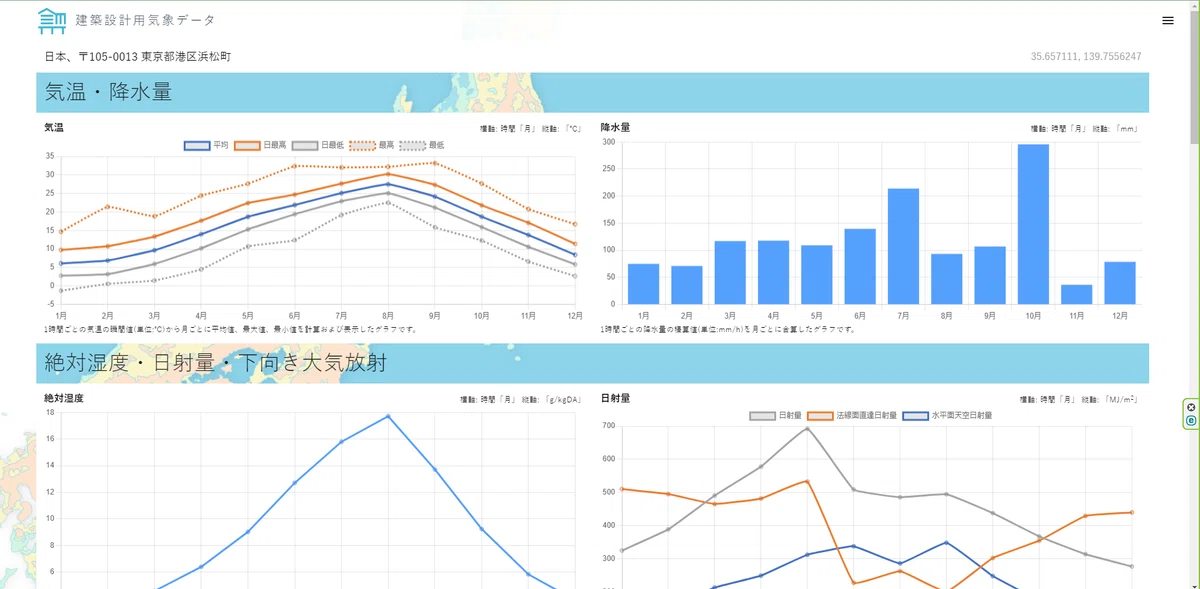Viewport: 1200px width, 589px height.
Task: Click the January point on the dotted 最低 line
Action: [x=62, y=291]
